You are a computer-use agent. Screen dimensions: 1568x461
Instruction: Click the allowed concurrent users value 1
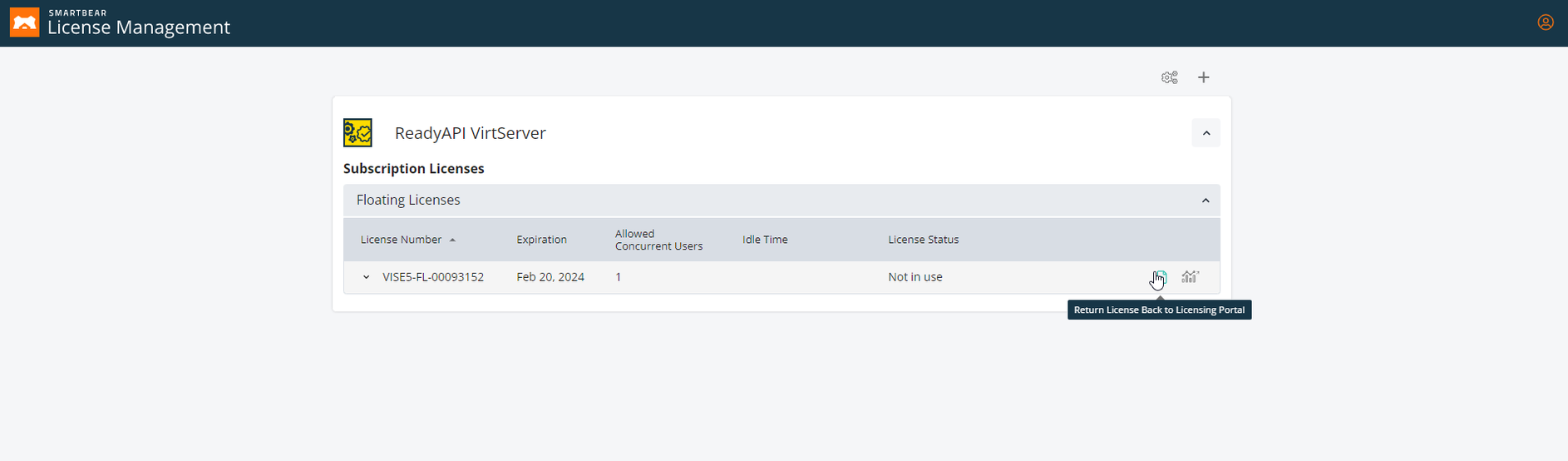[x=619, y=277]
